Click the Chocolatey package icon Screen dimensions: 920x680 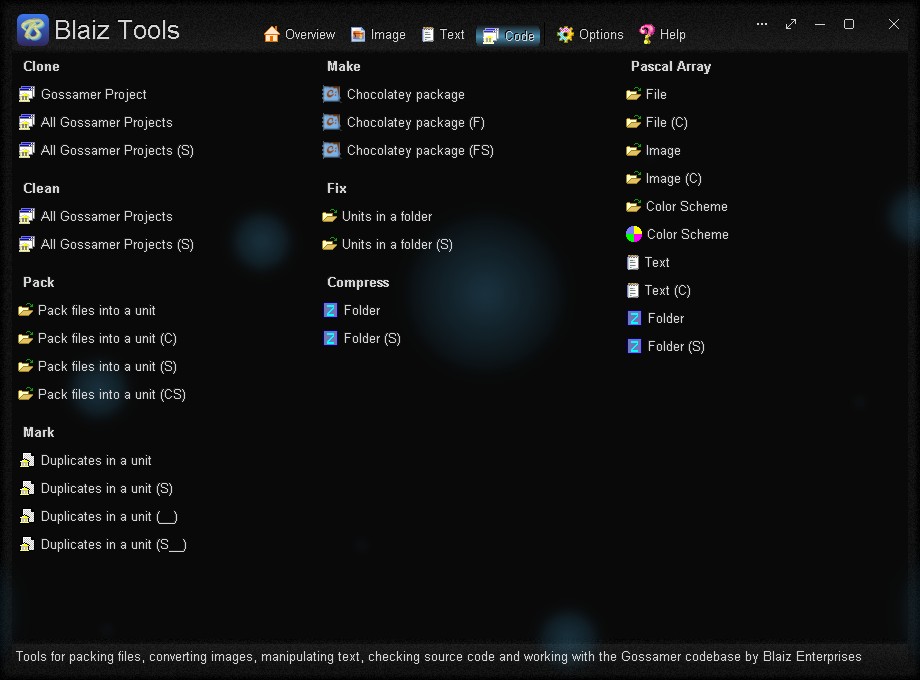pyautogui.click(x=332, y=94)
